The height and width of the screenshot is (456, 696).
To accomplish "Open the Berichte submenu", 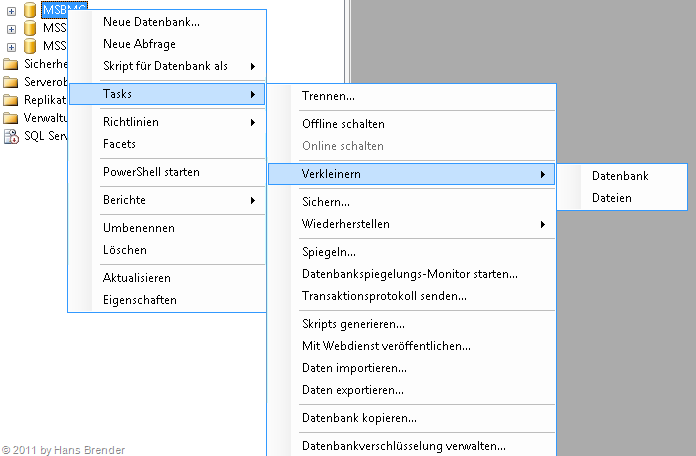I will click(x=124, y=200).
